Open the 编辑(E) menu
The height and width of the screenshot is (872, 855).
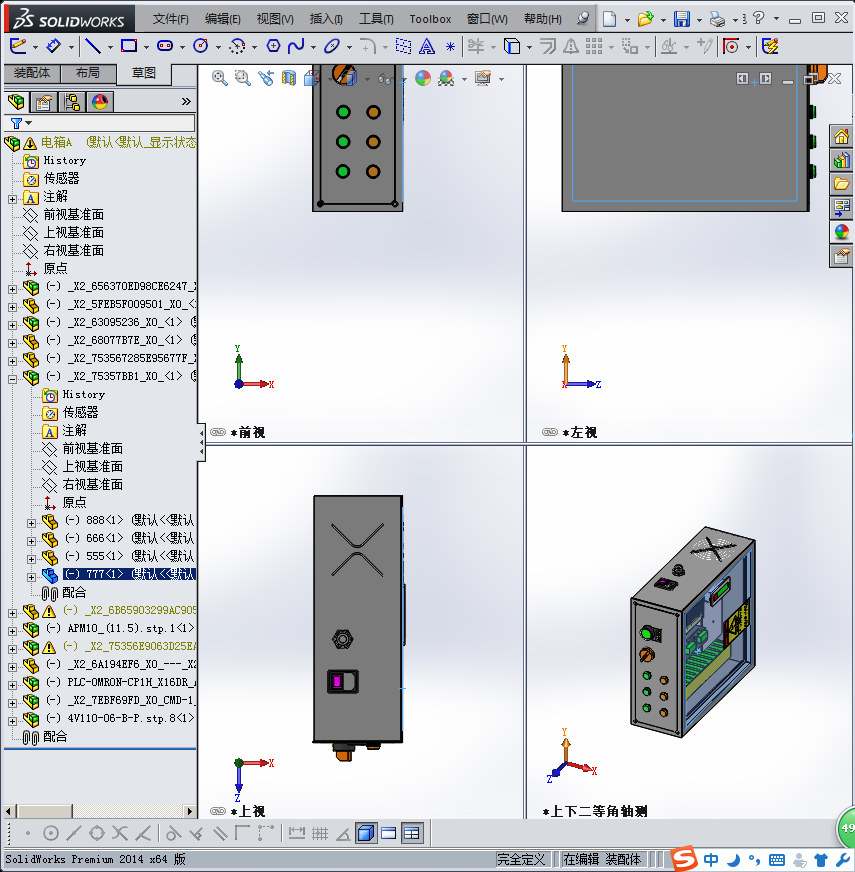tap(223, 19)
